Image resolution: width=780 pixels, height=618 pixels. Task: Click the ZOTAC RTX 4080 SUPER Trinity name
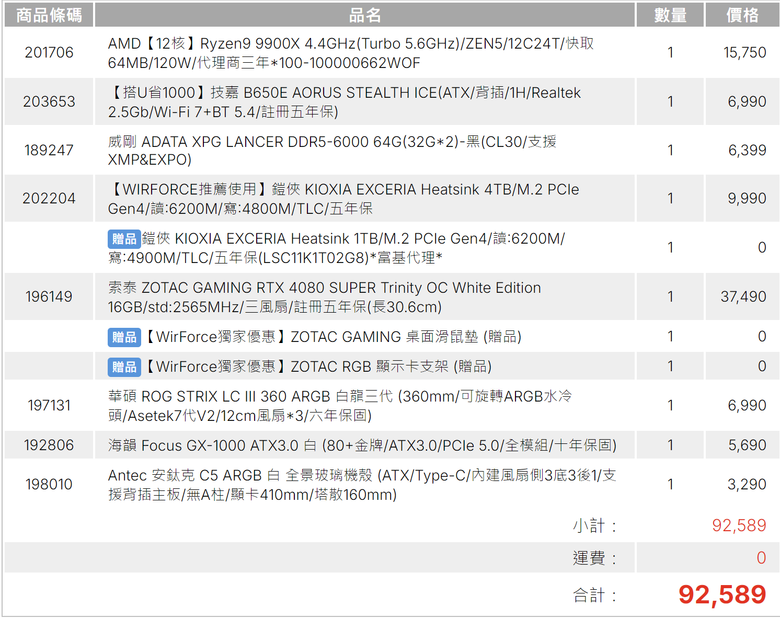(x=324, y=297)
